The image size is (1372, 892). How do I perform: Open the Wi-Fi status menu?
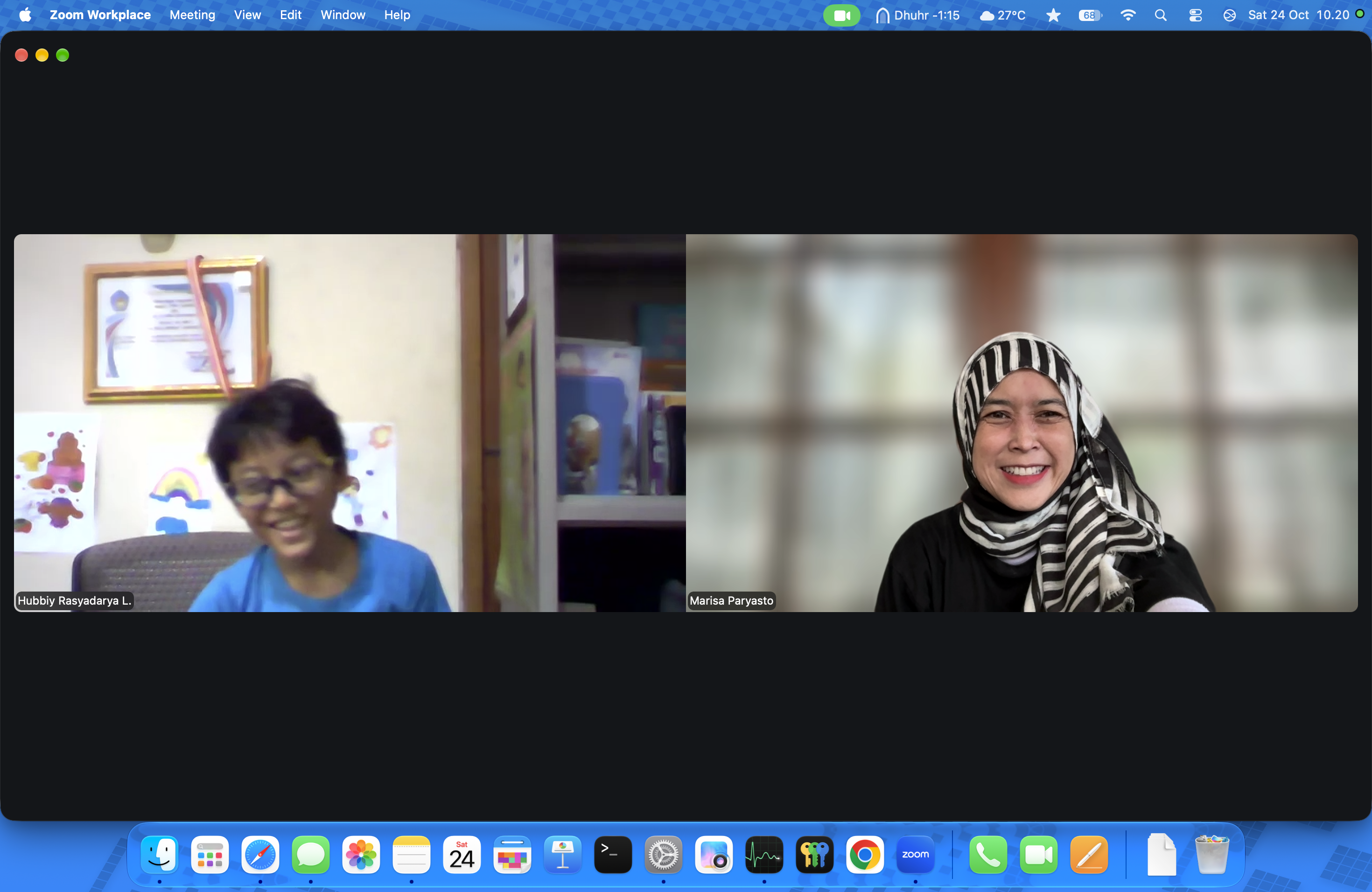point(1127,15)
